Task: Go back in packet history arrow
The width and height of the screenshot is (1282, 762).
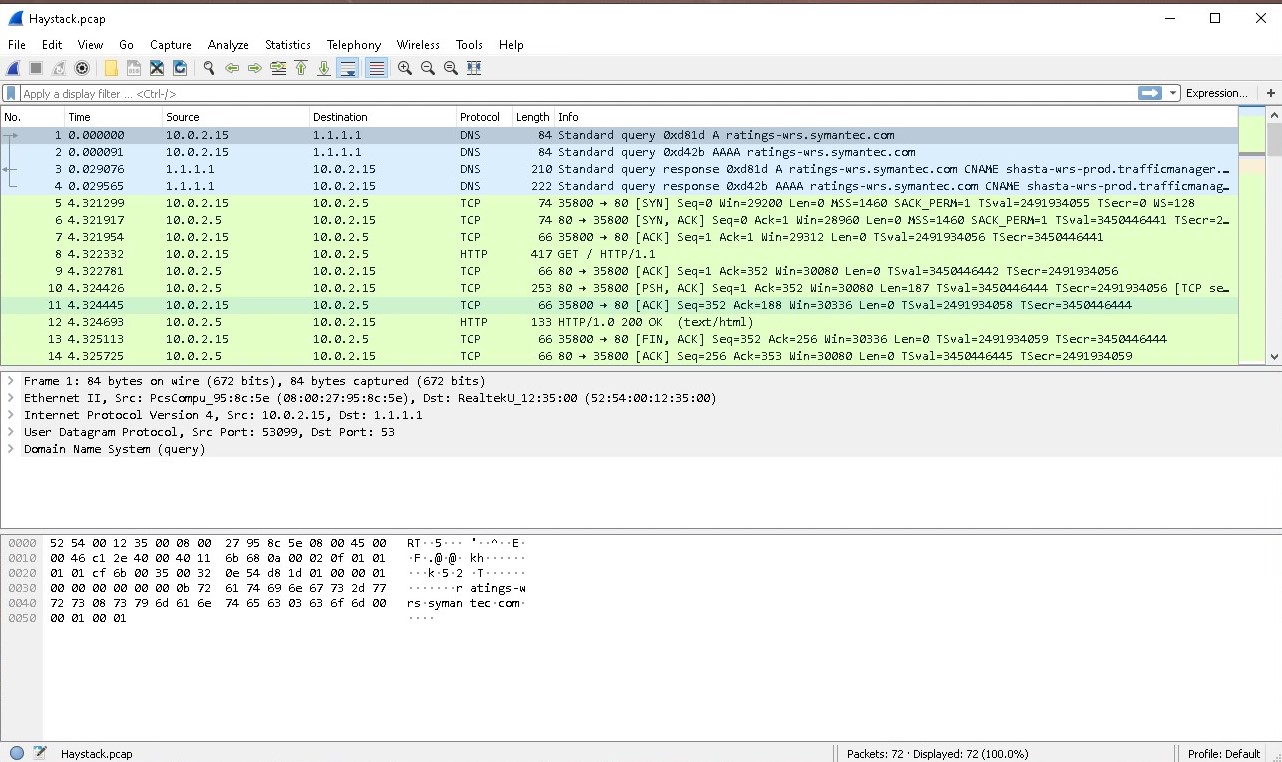Action: click(232, 68)
